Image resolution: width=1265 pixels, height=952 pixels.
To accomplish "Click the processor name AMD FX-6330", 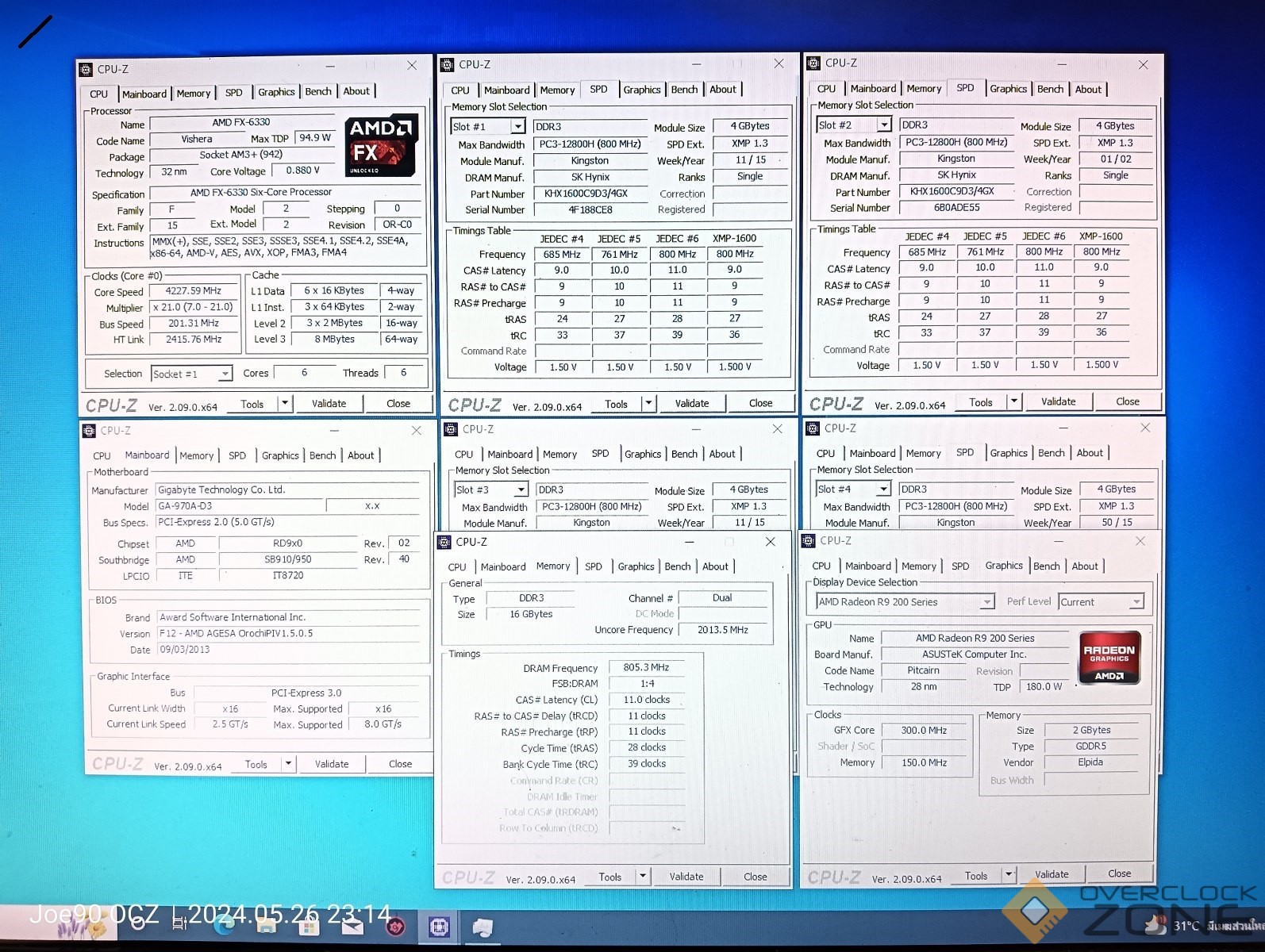I will 241,123.
